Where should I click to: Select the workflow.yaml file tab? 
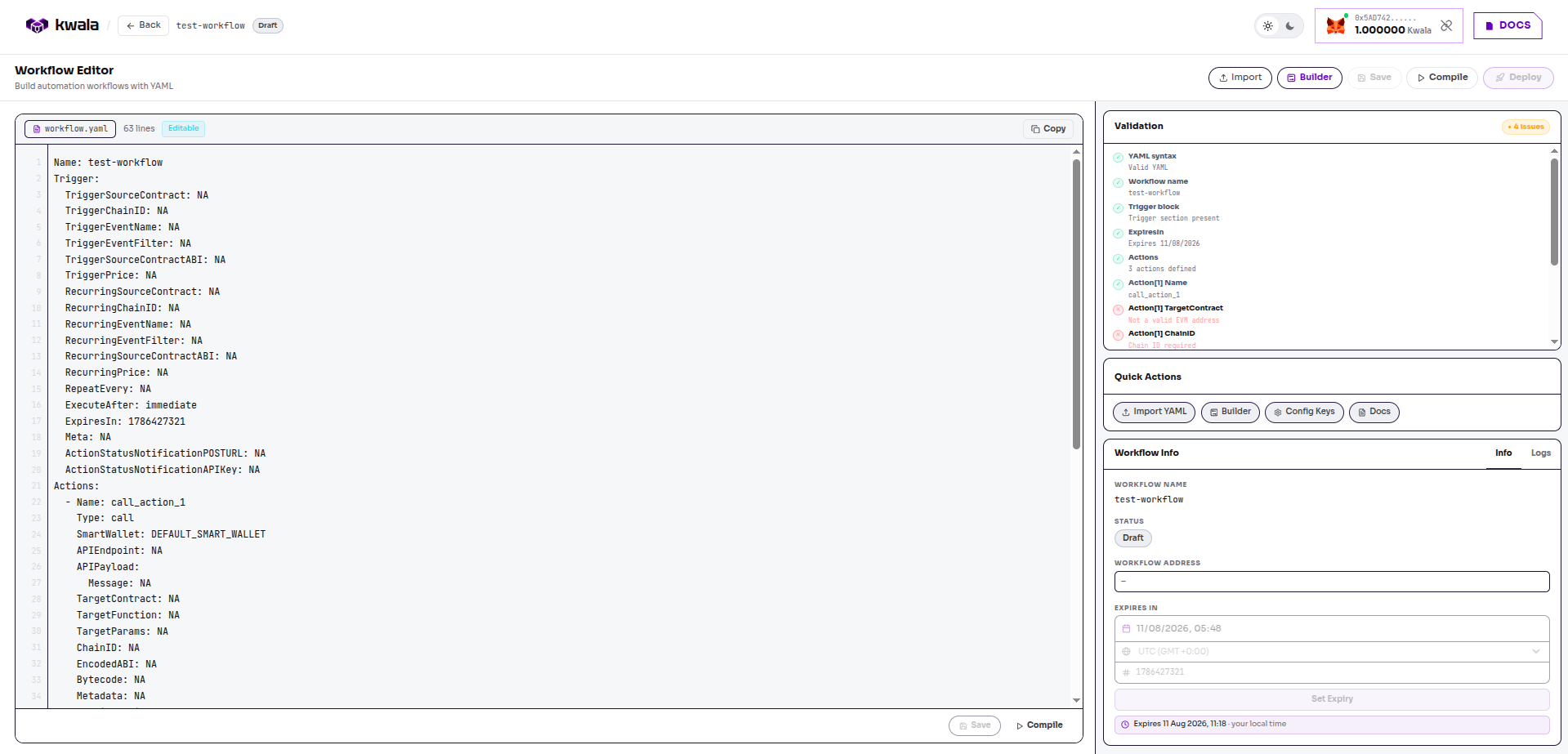click(70, 129)
